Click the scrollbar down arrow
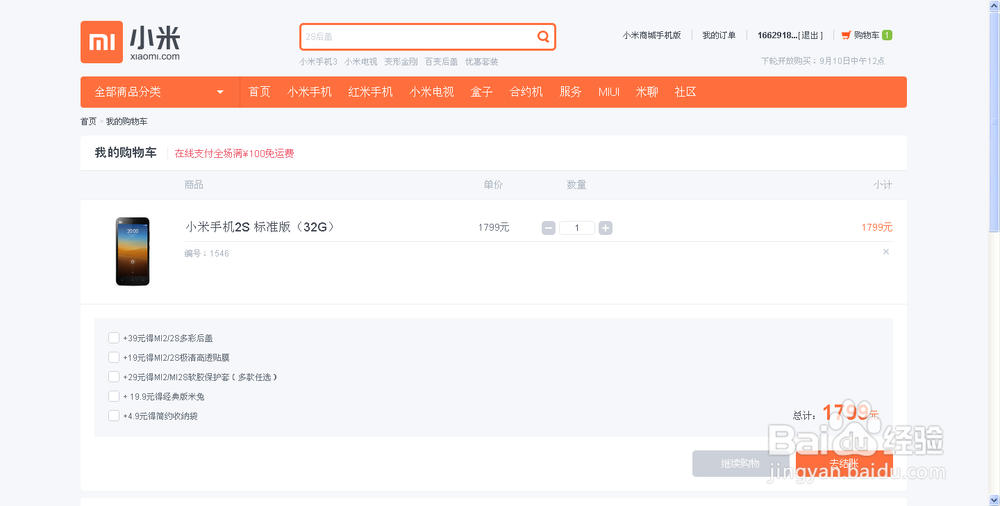1000x506 pixels. tap(994, 500)
